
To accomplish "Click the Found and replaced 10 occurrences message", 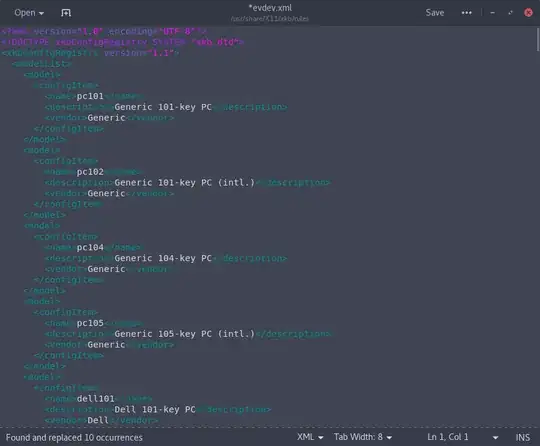I will pyautogui.click(x=74, y=437).
